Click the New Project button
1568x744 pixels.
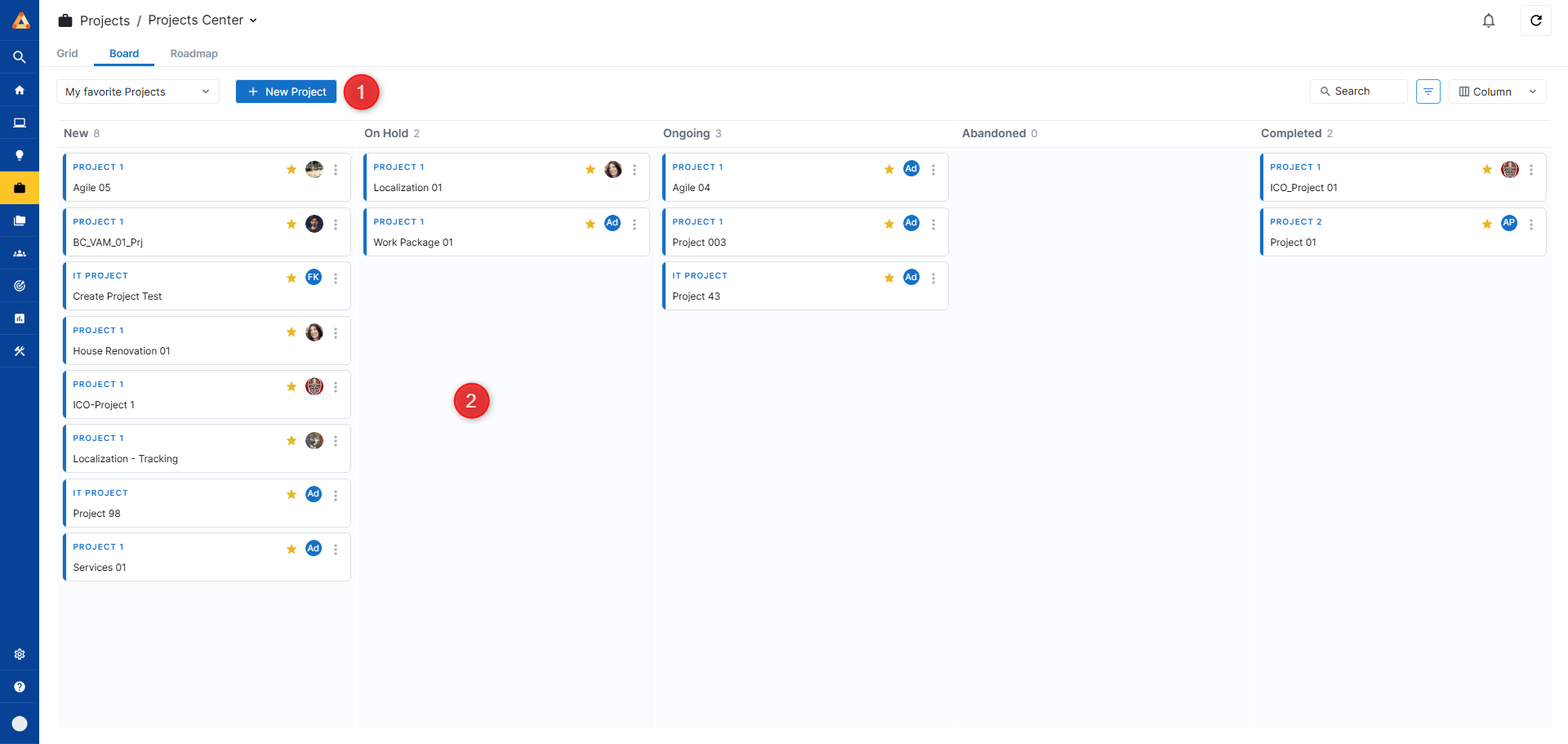[286, 91]
